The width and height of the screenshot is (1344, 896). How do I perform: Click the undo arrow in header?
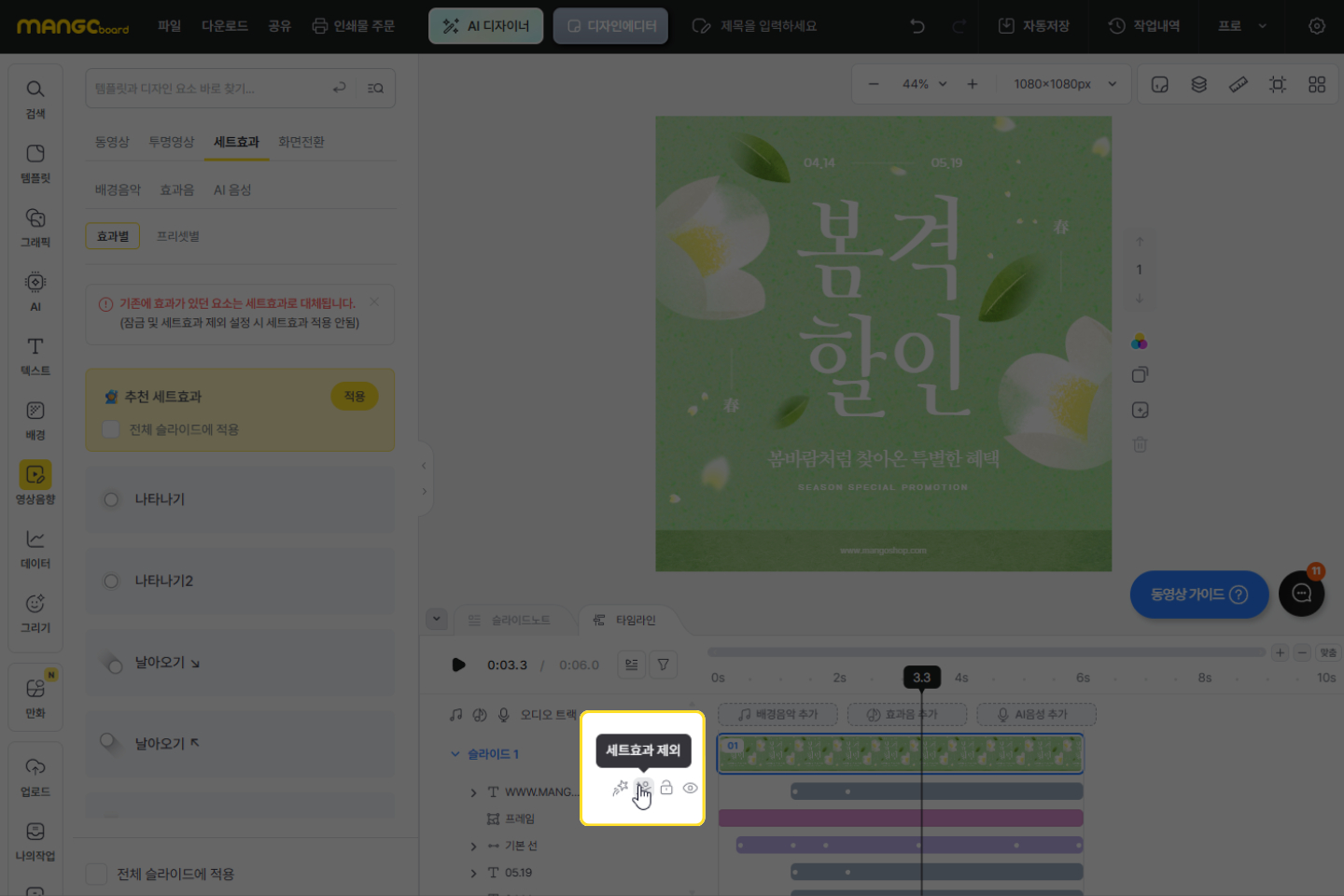click(x=917, y=26)
